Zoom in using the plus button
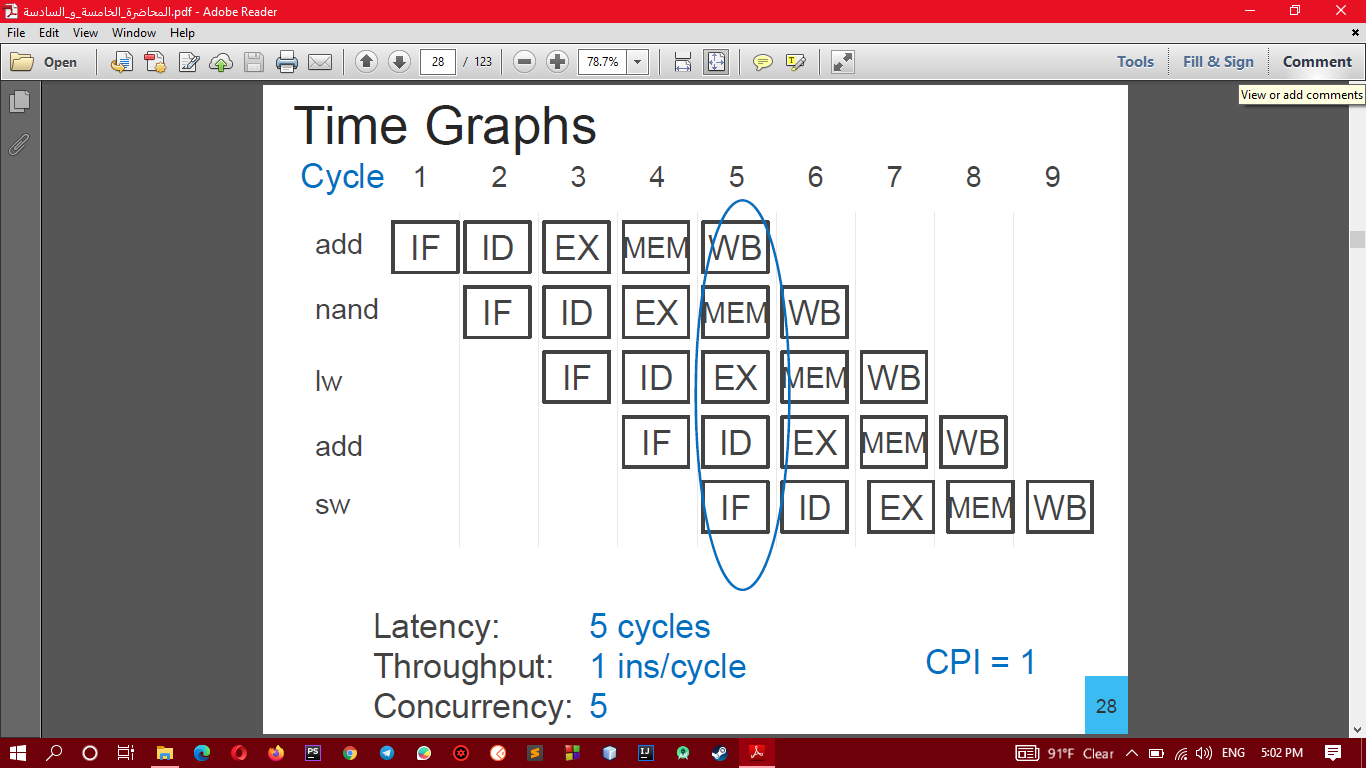This screenshot has width=1366, height=768. tap(557, 62)
